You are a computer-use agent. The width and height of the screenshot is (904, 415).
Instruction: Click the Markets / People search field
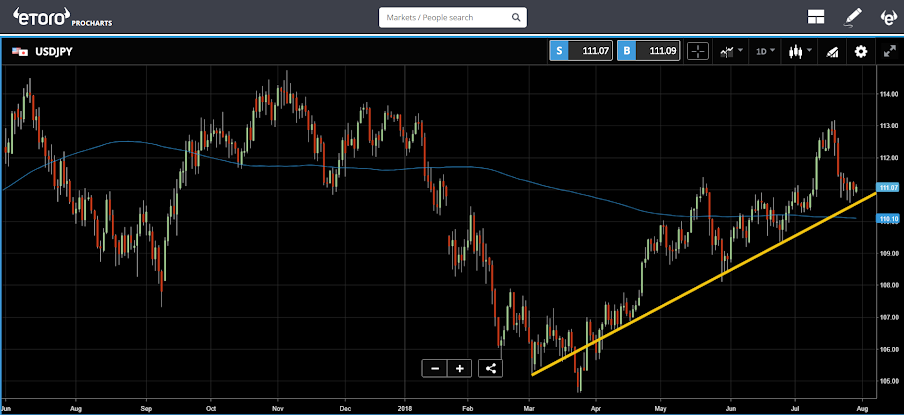[x=453, y=17]
